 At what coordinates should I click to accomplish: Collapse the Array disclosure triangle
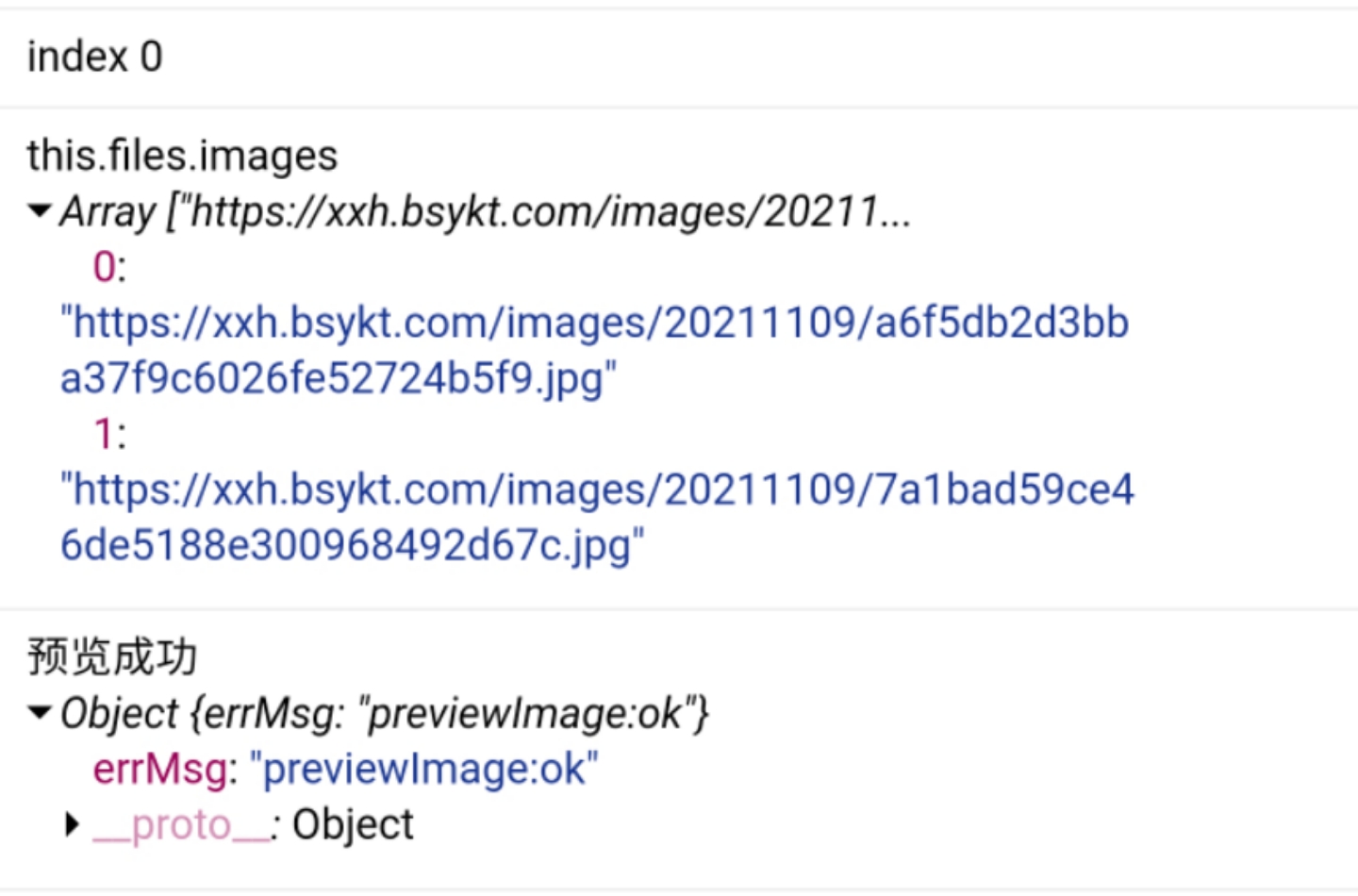click(40, 211)
